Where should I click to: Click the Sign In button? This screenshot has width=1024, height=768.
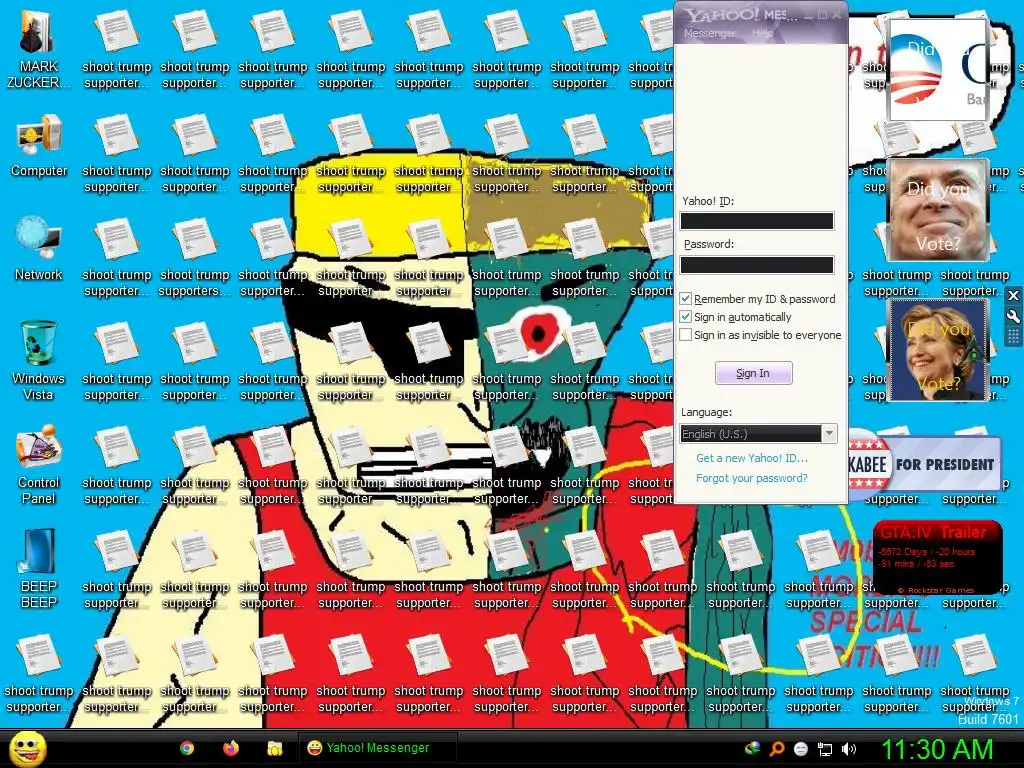click(x=754, y=373)
